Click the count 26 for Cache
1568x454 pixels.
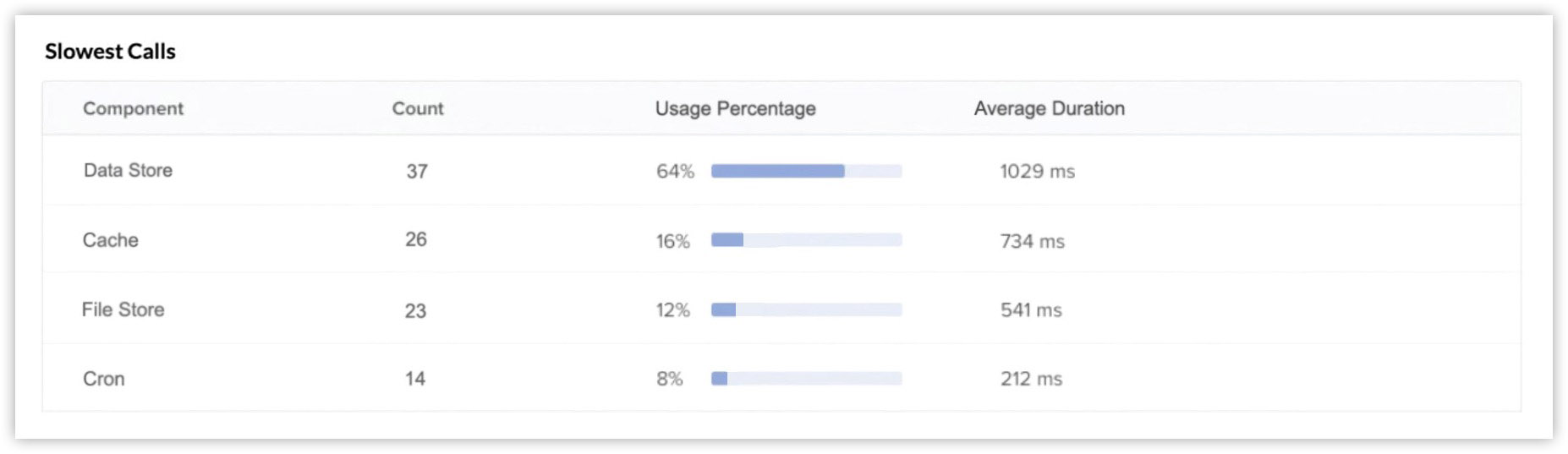(416, 239)
